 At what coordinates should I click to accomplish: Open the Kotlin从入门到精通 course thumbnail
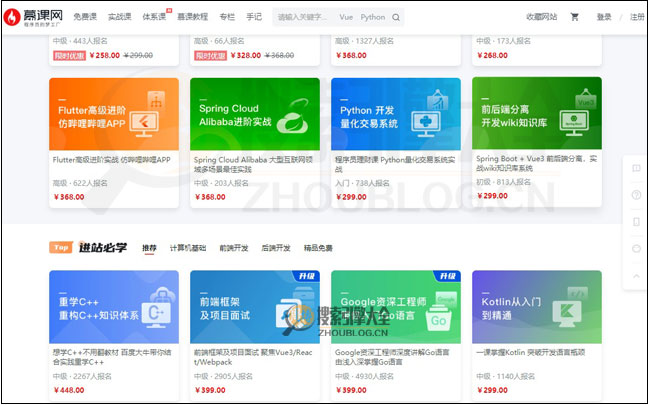click(537, 307)
